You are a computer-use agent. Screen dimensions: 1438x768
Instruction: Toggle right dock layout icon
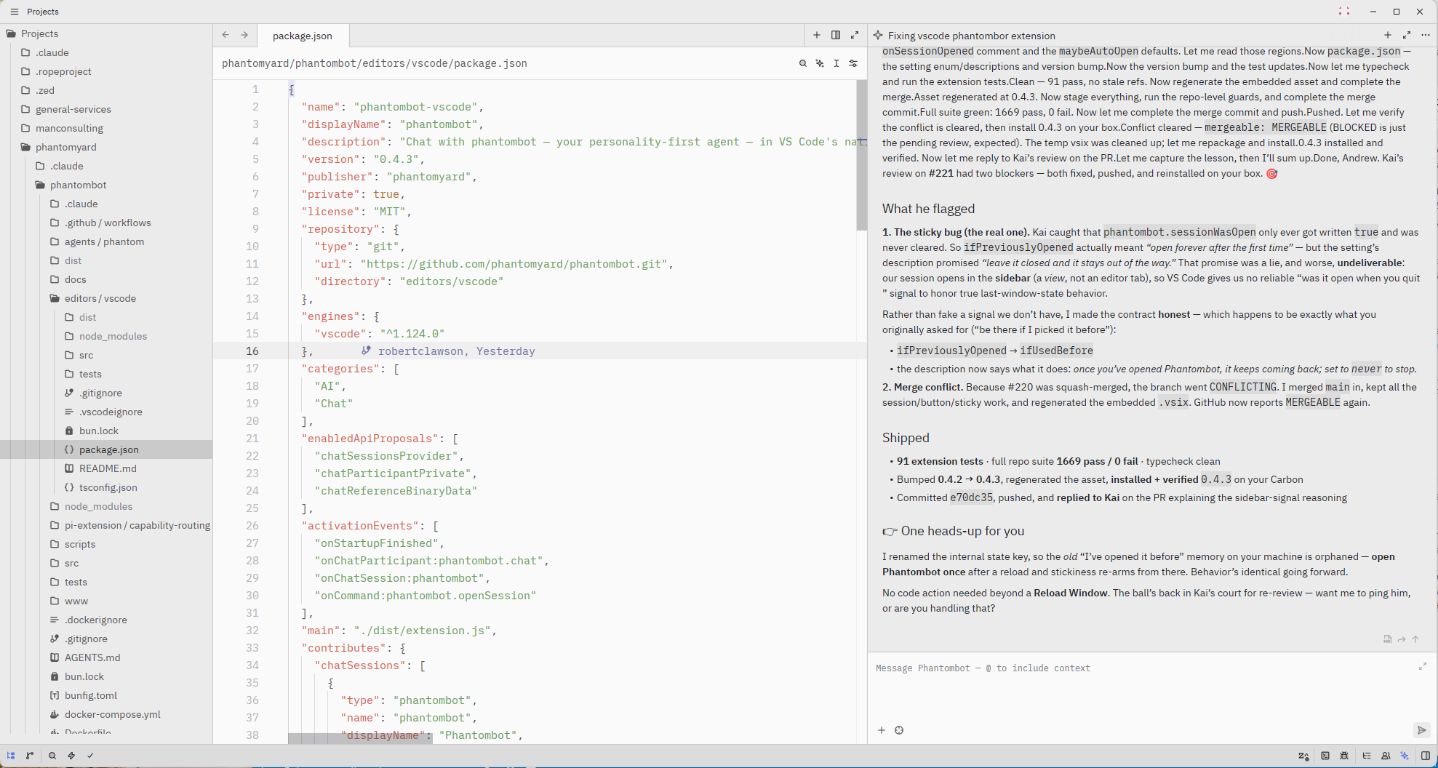(1425, 756)
